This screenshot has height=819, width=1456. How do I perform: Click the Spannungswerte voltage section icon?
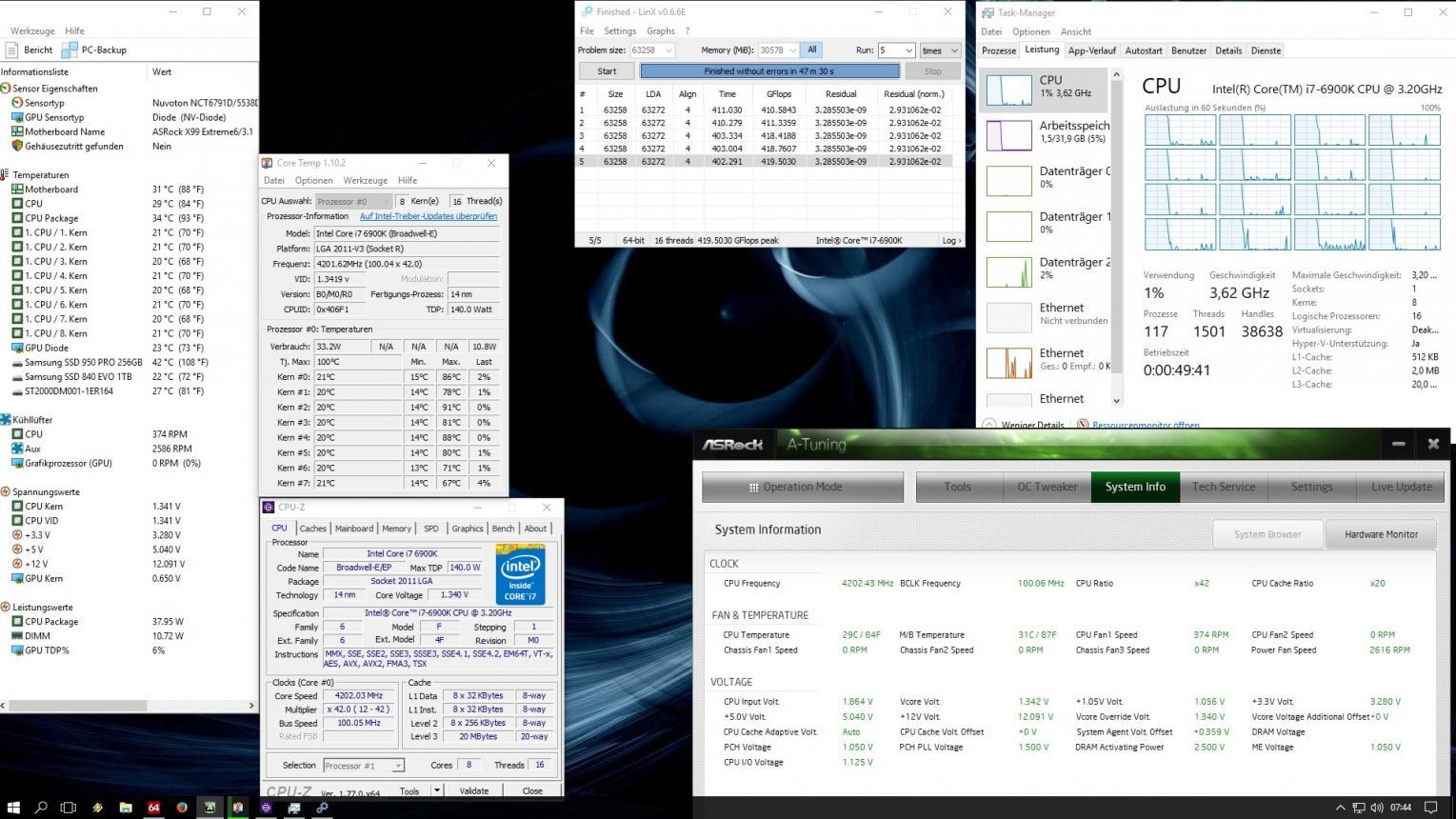[6, 491]
